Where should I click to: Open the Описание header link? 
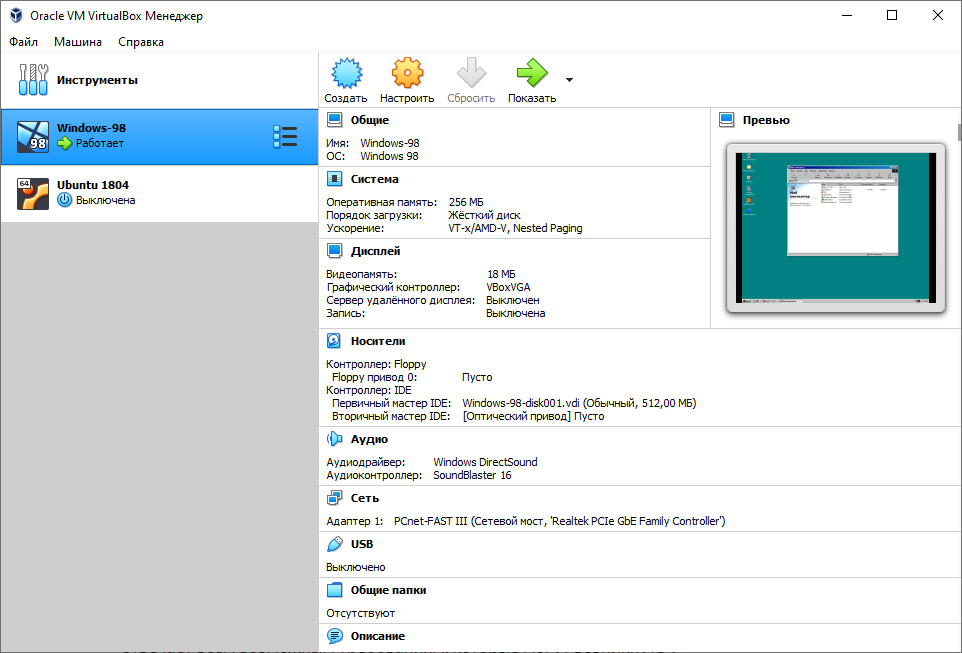pyautogui.click(x=378, y=636)
